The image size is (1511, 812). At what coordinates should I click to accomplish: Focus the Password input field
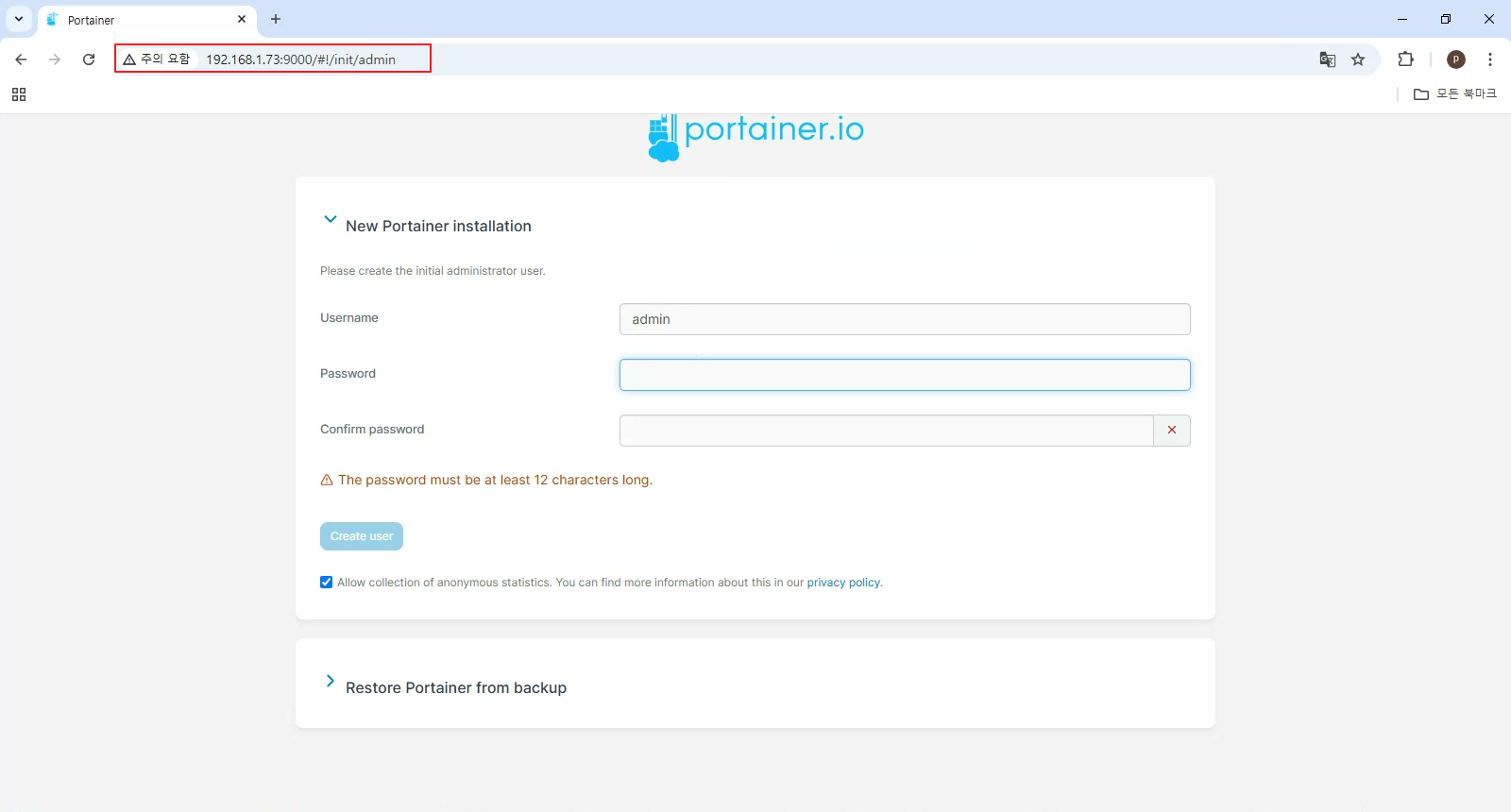tap(905, 375)
